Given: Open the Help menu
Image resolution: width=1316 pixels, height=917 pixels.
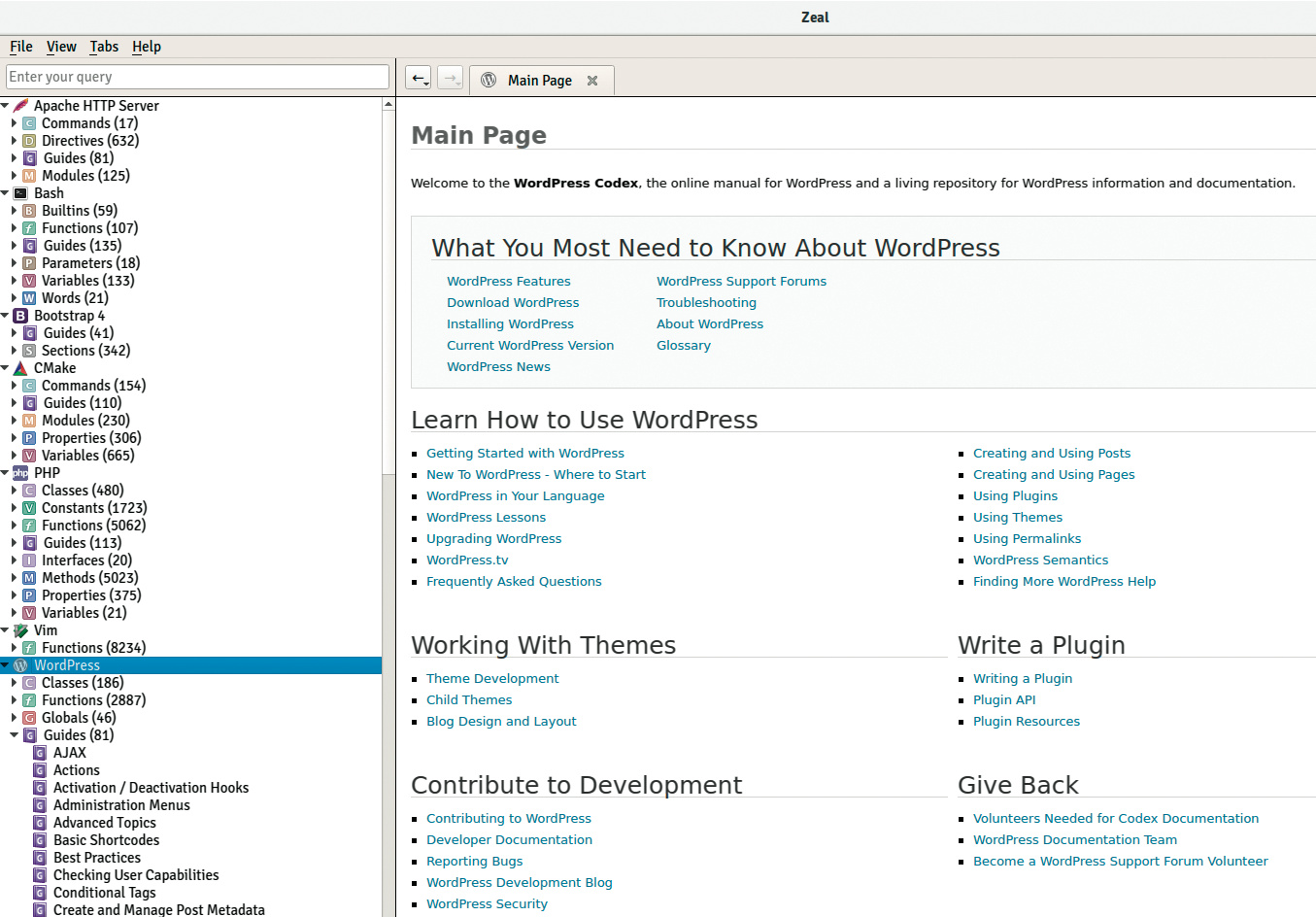Looking at the screenshot, I should point(147,47).
